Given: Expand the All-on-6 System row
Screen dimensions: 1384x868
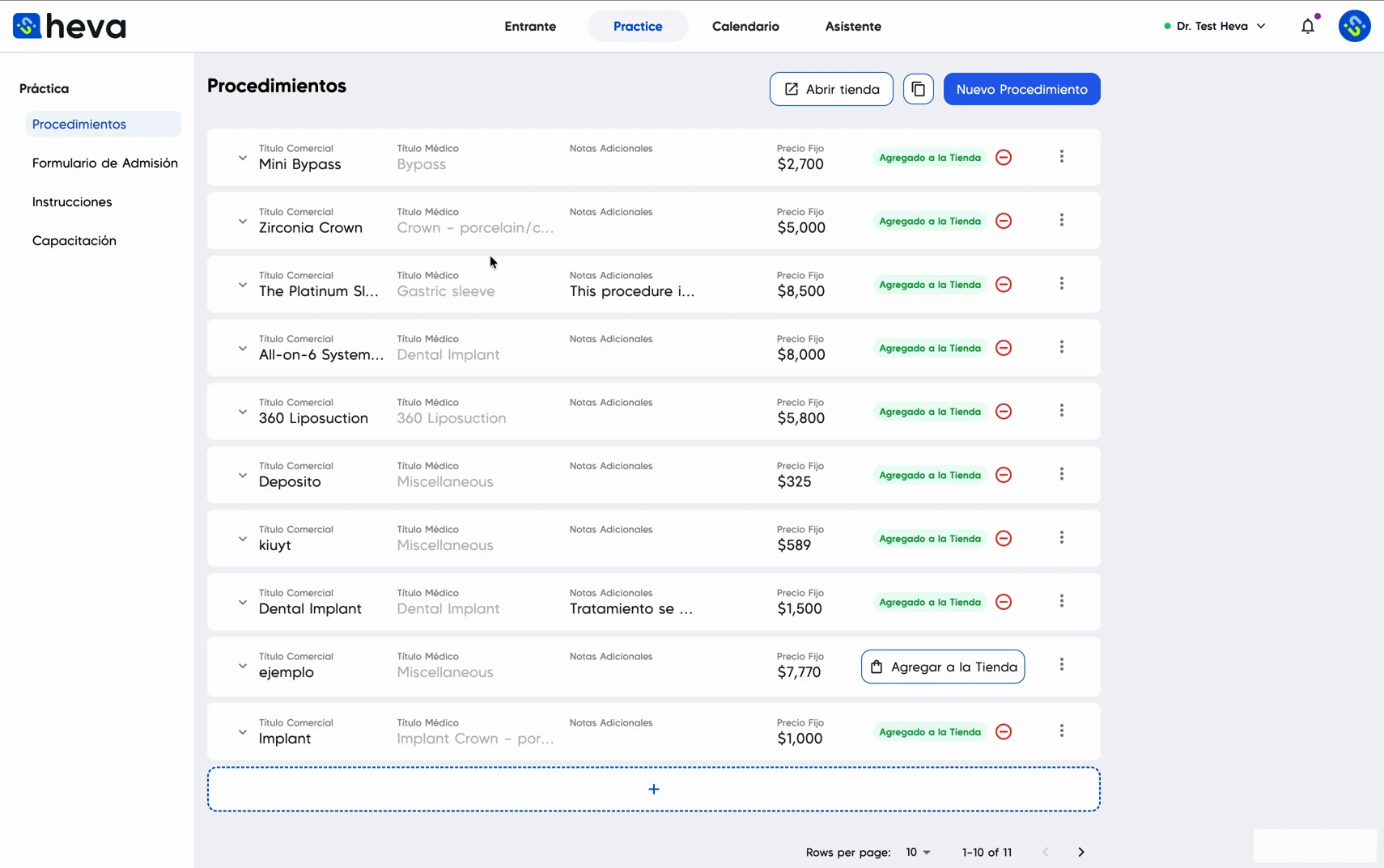Looking at the screenshot, I should point(242,348).
